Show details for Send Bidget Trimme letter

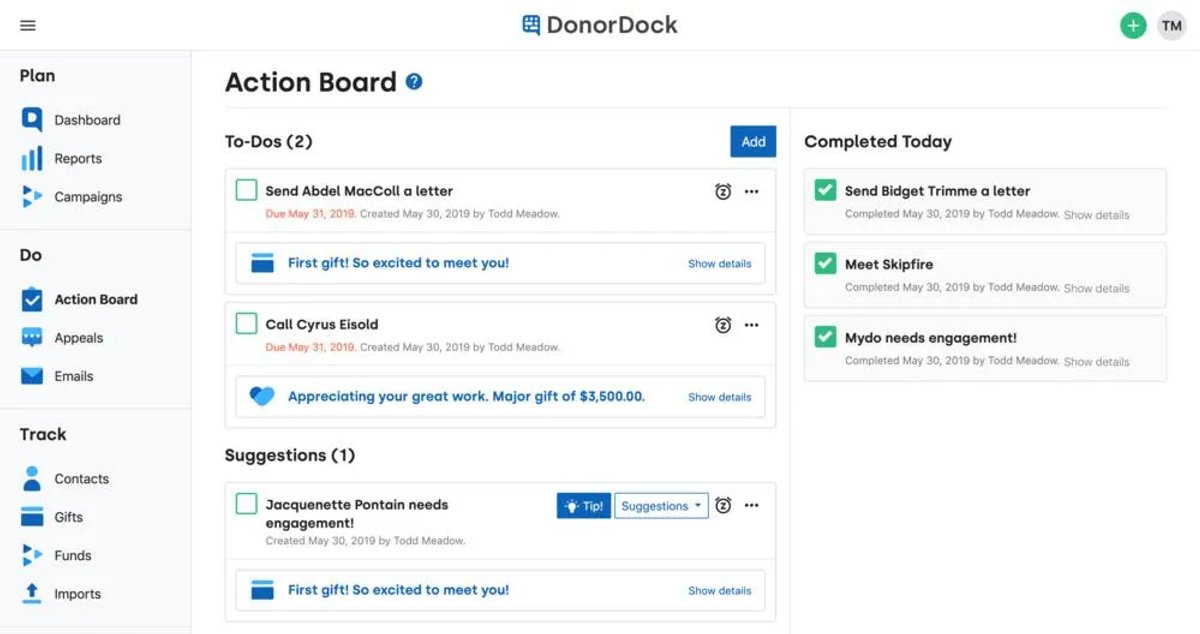pyautogui.click(x=1096, y=215)
